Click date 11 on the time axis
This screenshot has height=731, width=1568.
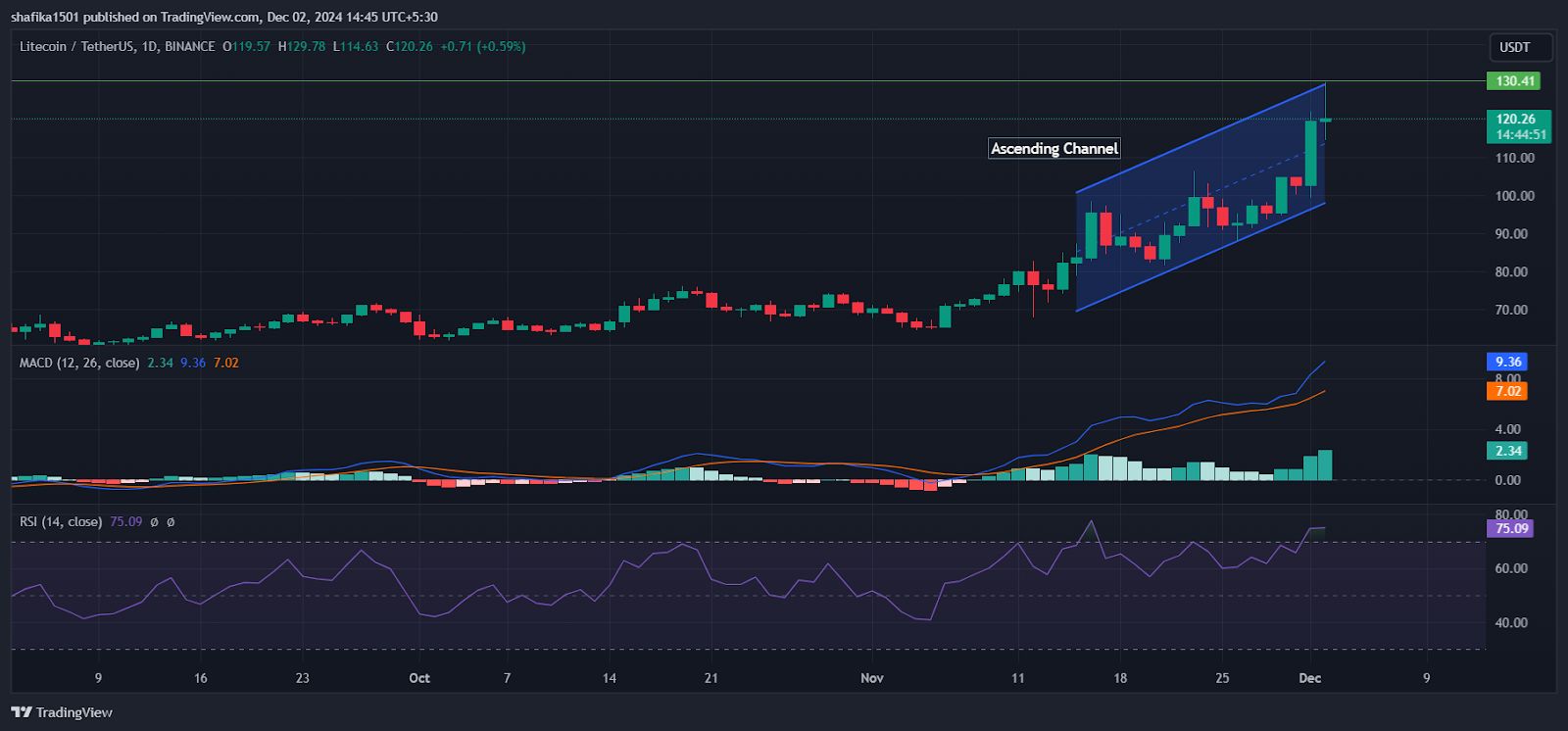tap(1018, 678)
